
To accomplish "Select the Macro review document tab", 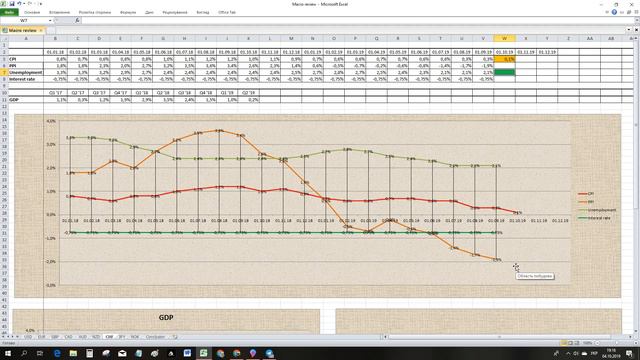I will (x=22, y=30).
